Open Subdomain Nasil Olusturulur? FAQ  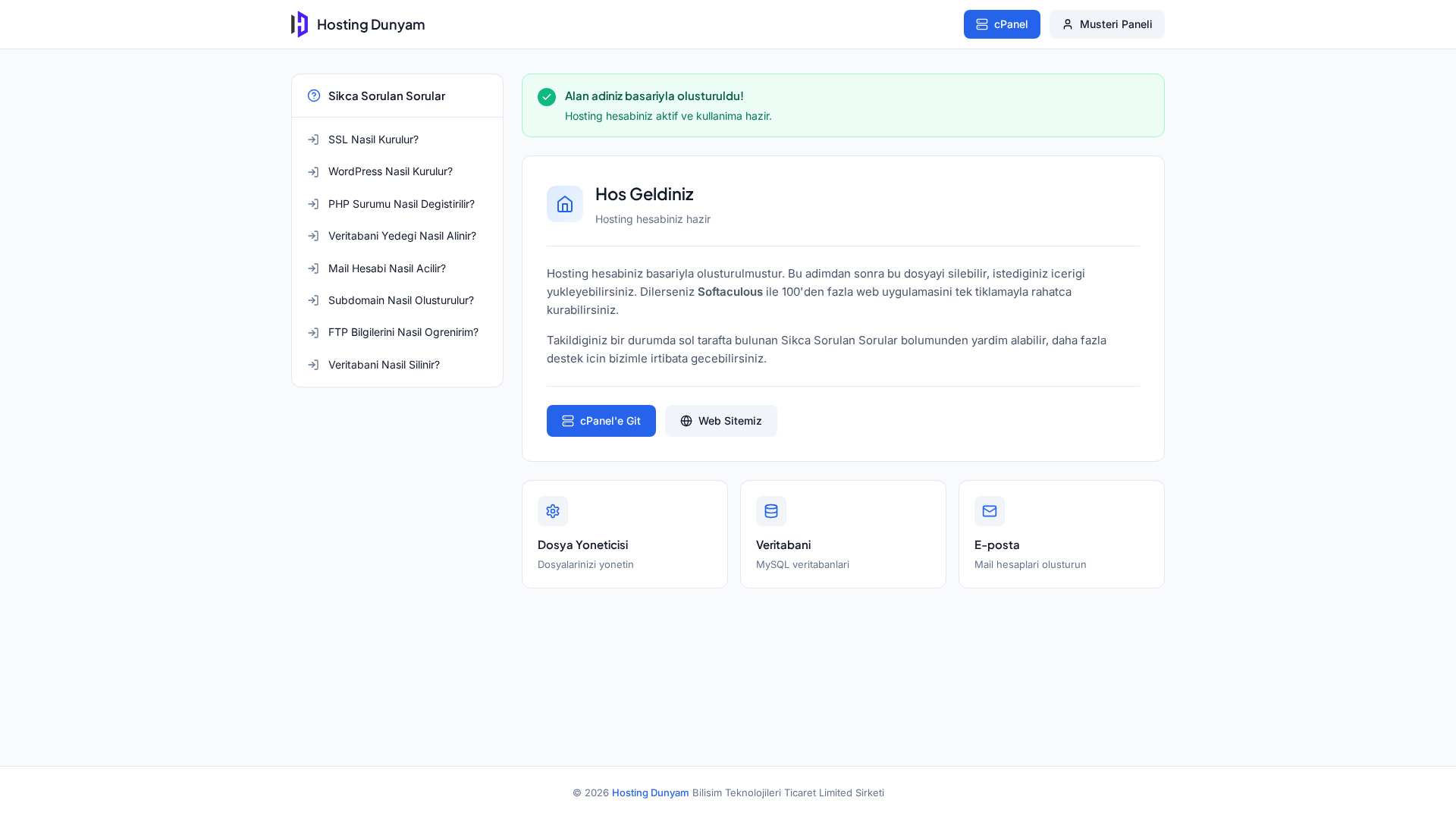[397, 300]
